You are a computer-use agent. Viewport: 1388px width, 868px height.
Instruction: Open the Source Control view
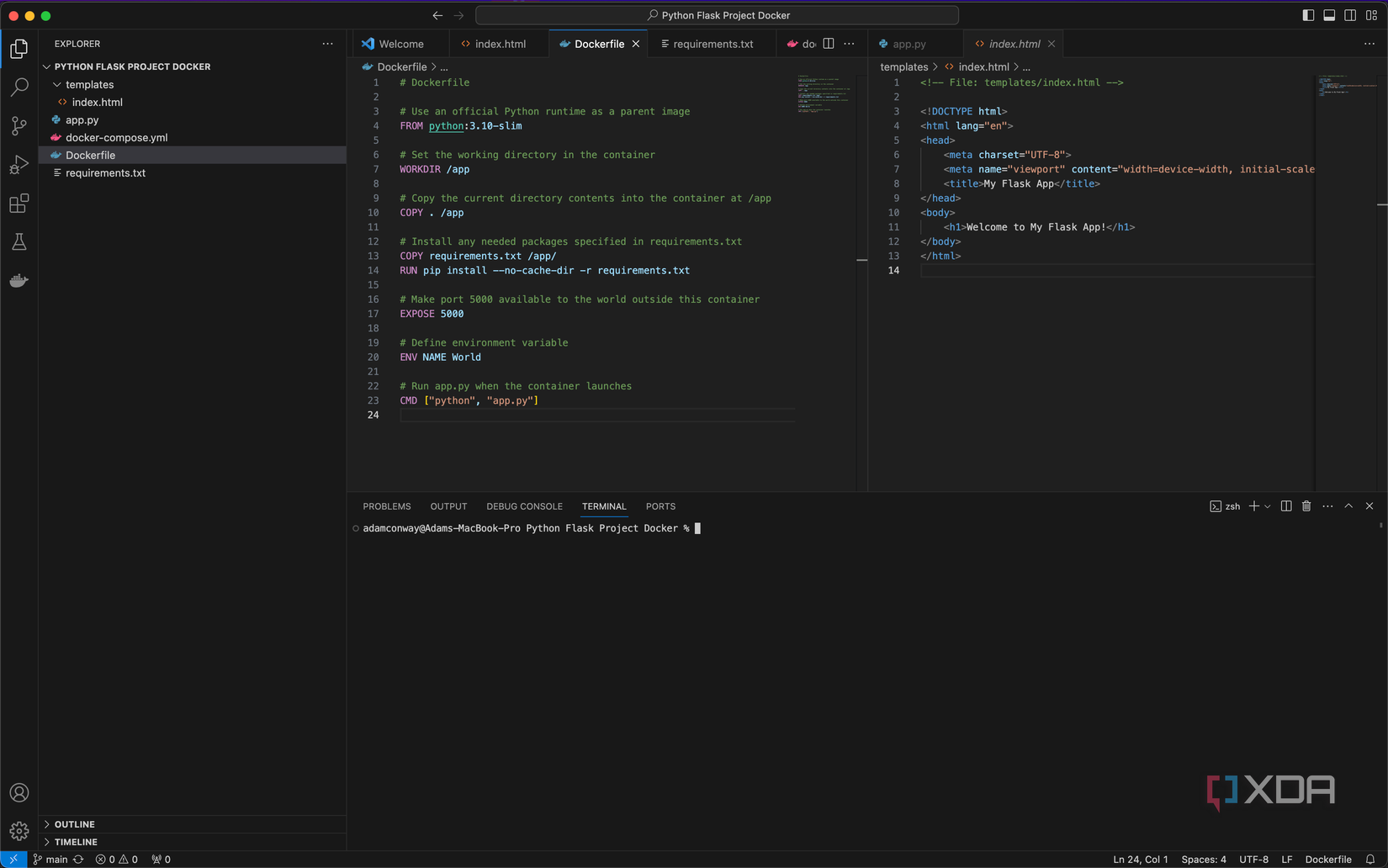[x=19, y=126]
